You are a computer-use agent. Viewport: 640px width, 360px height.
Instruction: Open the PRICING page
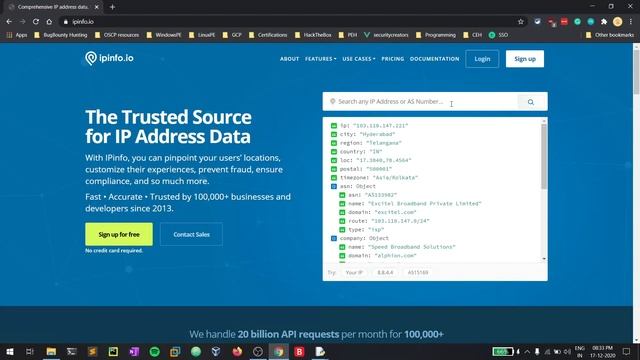393,59
